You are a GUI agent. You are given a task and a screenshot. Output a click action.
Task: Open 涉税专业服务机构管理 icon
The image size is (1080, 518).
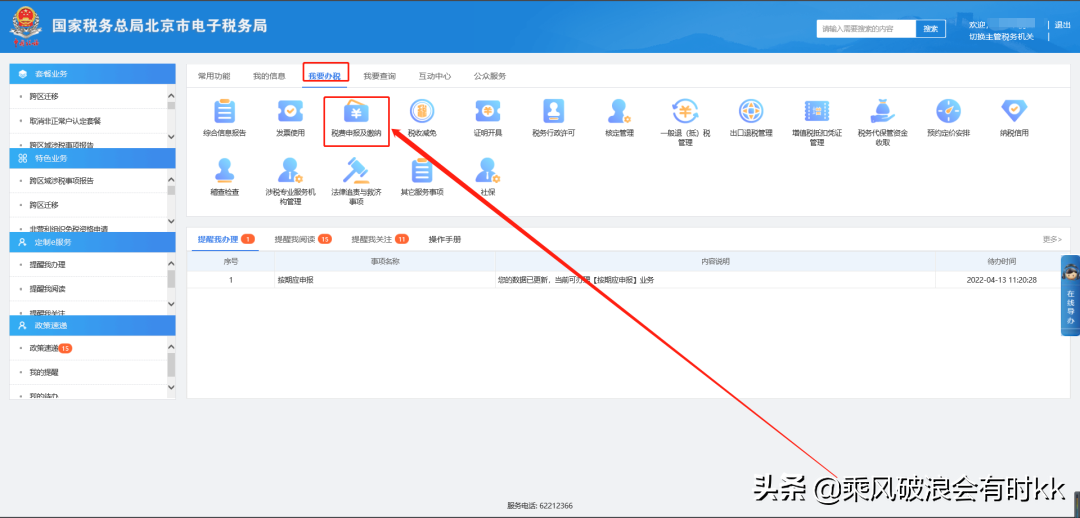coord(290,170)
